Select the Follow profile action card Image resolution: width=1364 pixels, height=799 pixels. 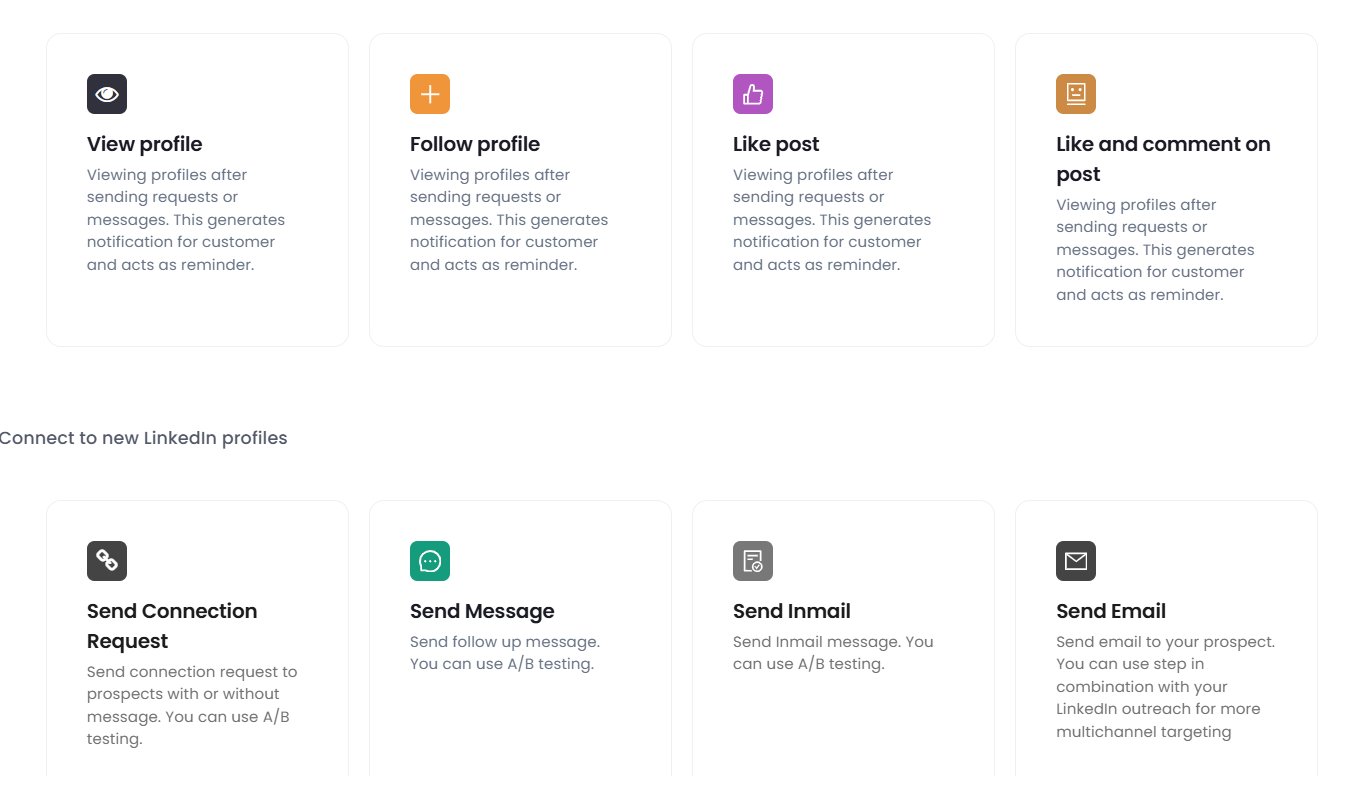[x=520, y=188]
